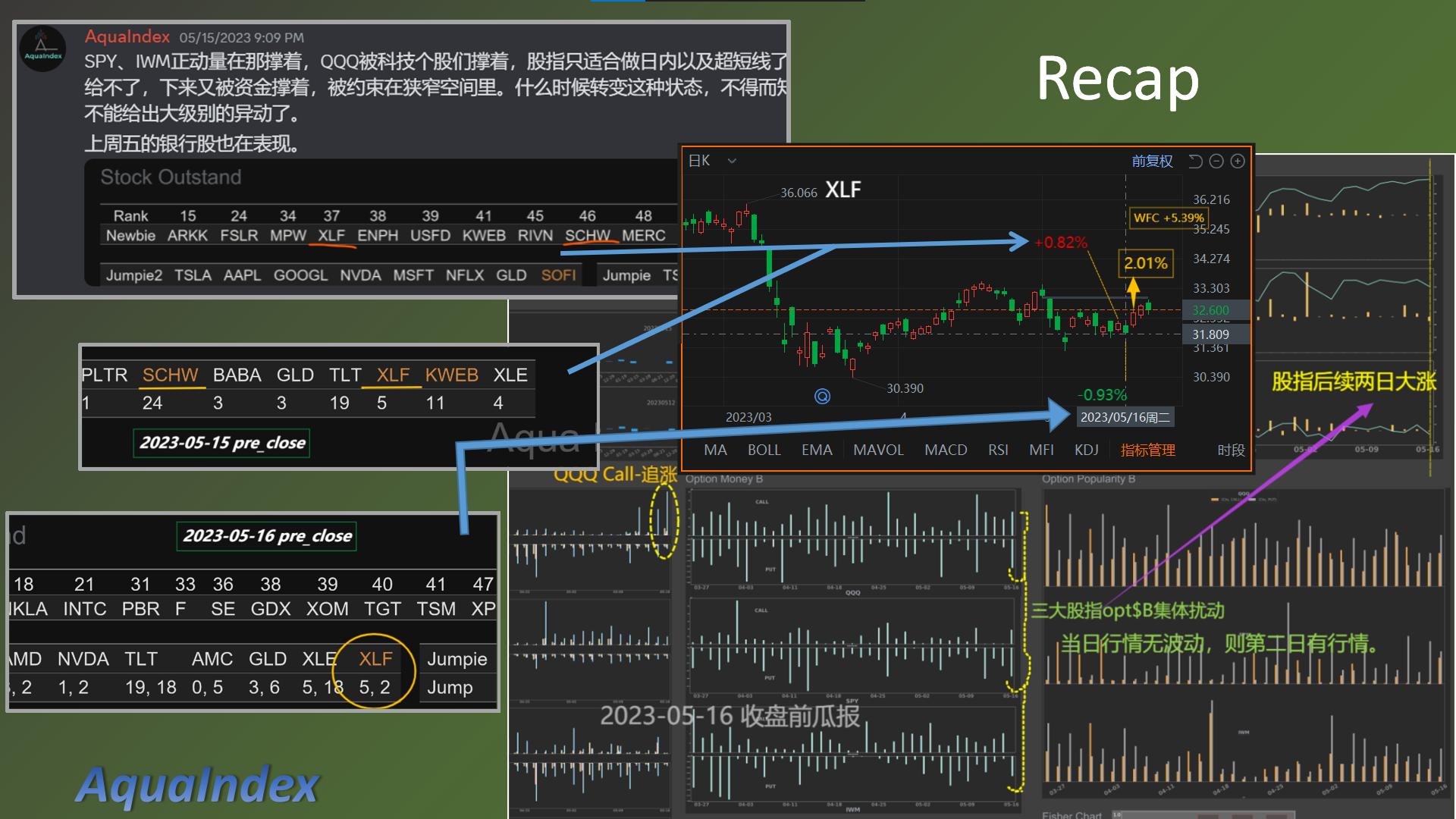Click KWEB in the Stock Outstand Newbie row
1456x819 pixels.
[x=484, y=236]
